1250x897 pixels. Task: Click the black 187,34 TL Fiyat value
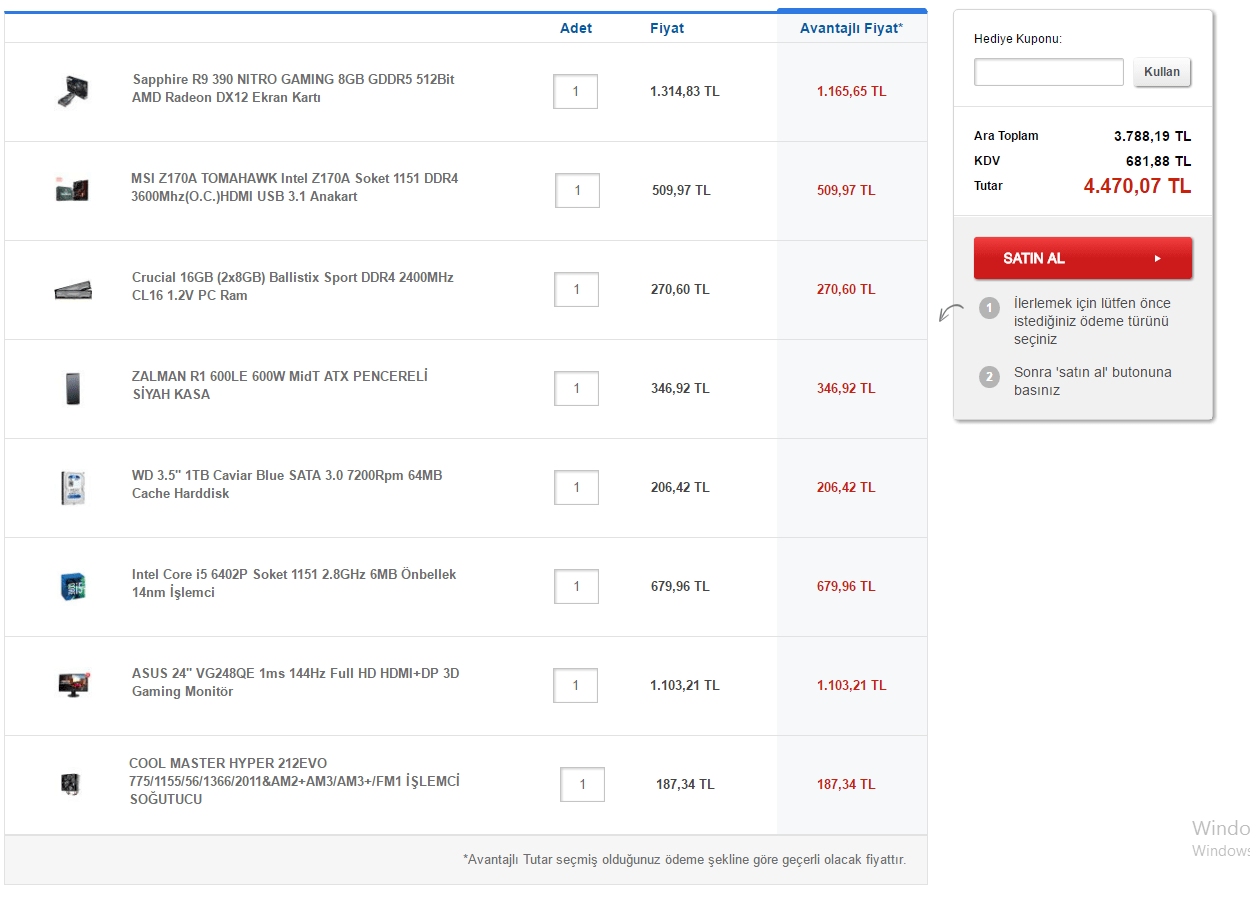click(x=685, y=784)
